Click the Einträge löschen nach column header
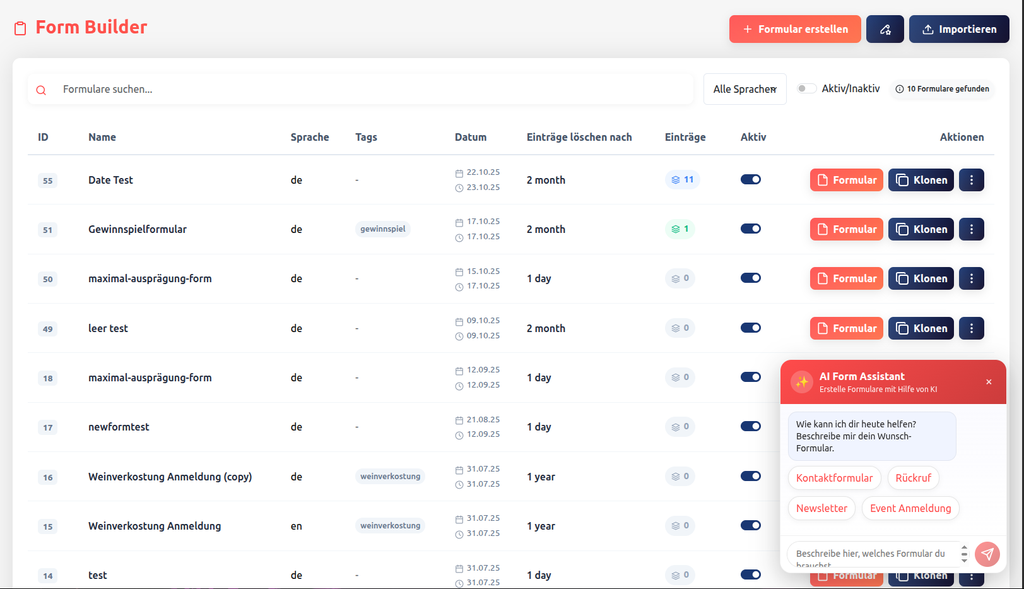 579,137
